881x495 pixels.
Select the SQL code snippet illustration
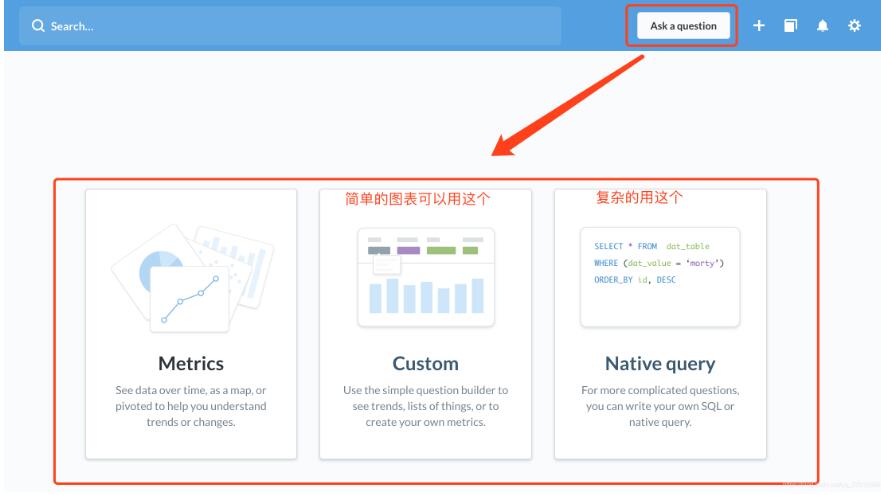pyautogui.click(x=659, y=277)
